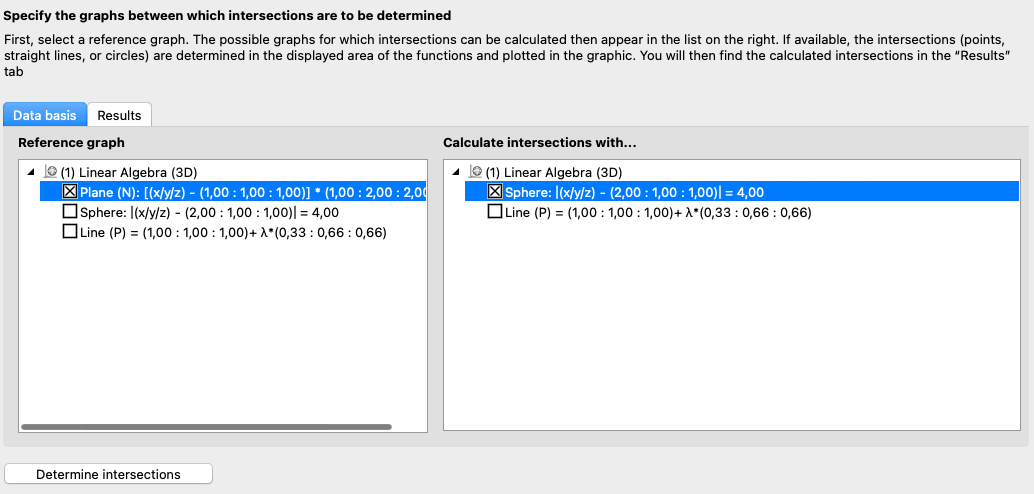Select the Plane (N) row text in Reference graph
Viewport: 1034px width, 494px height.
coord(250,192)
